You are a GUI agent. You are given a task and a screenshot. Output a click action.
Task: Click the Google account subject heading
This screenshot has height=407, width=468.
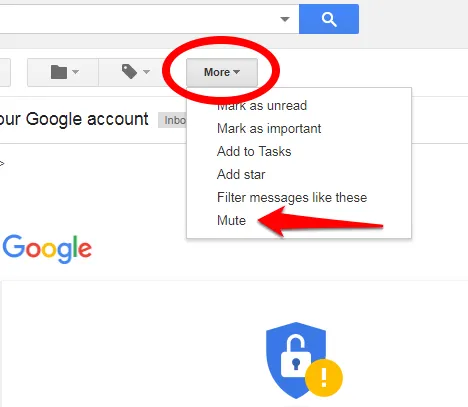tap(74, 119)
